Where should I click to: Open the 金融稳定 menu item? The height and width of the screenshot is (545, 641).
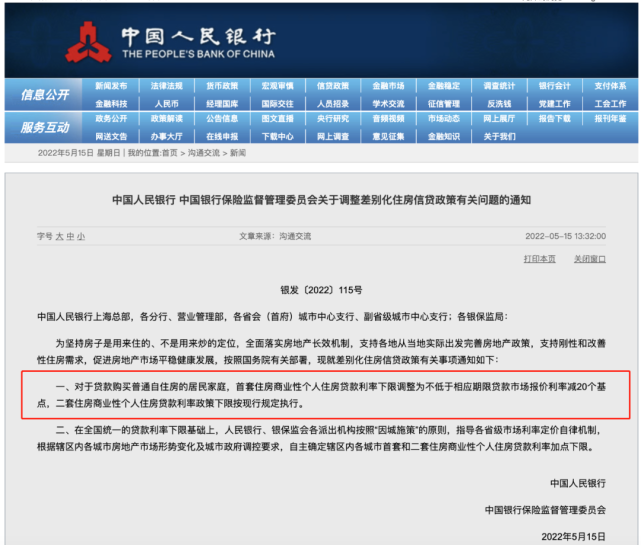click(444, 86)
